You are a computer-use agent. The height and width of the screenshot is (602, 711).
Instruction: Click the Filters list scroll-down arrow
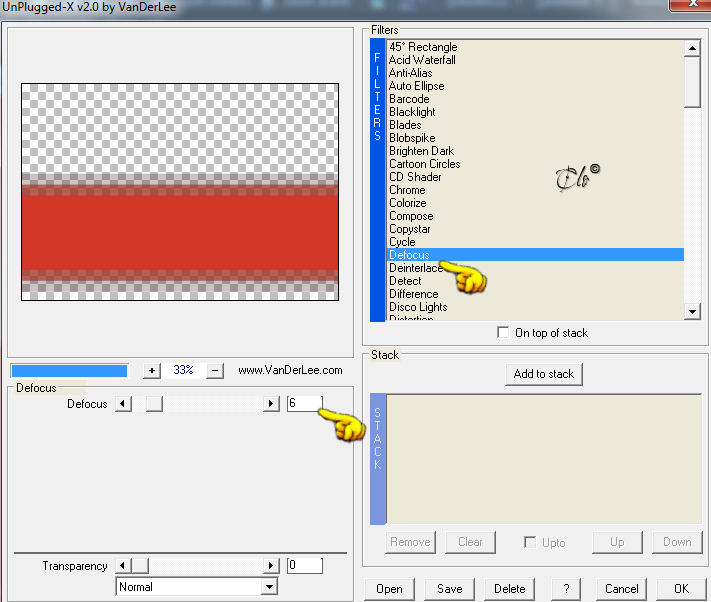(x=692, y=311)
